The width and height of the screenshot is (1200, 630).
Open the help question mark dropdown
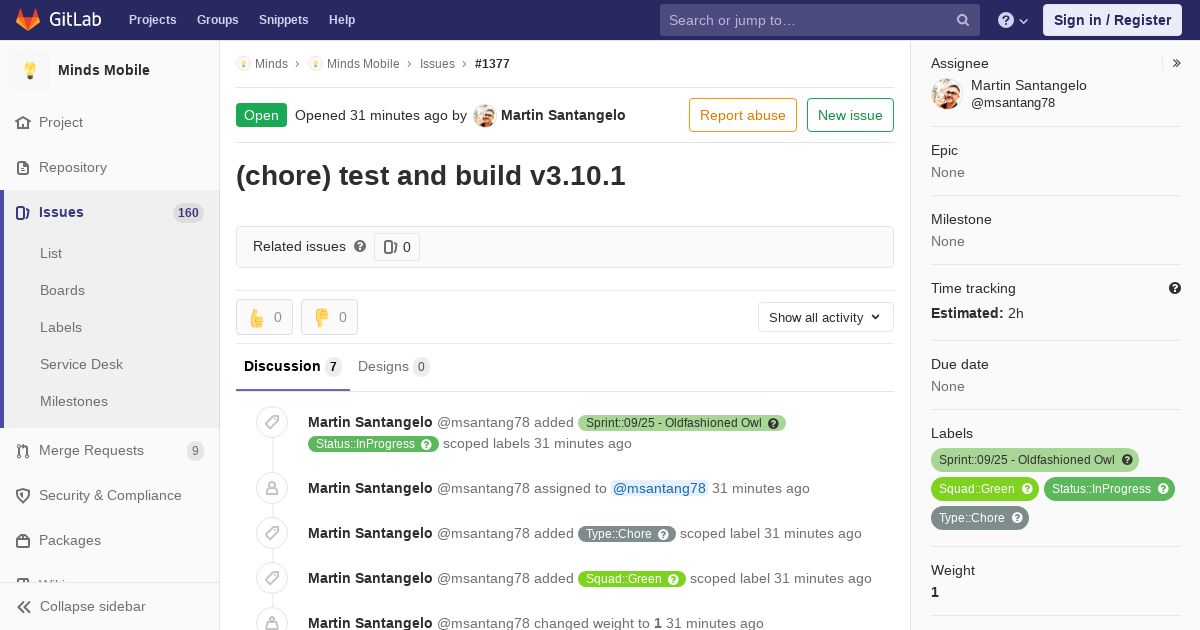click(x=1013, y=20)
